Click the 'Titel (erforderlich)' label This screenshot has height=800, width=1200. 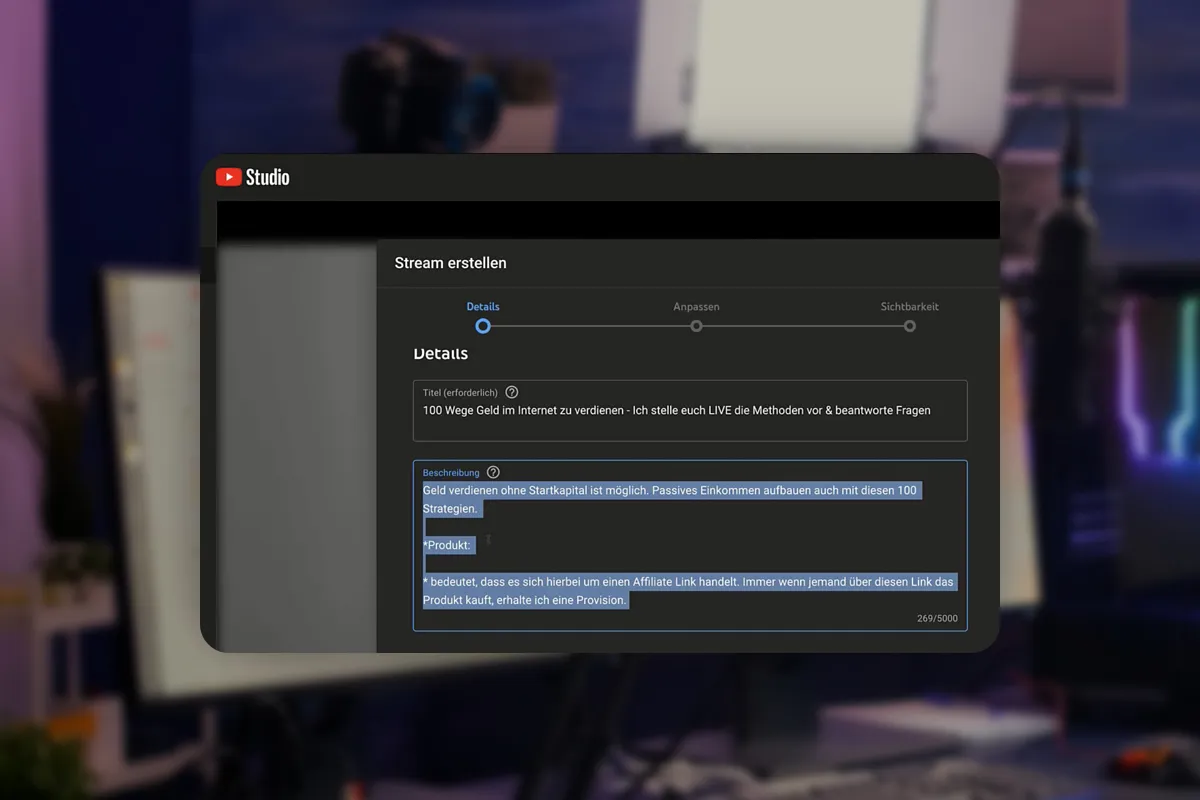coord(460,392)
